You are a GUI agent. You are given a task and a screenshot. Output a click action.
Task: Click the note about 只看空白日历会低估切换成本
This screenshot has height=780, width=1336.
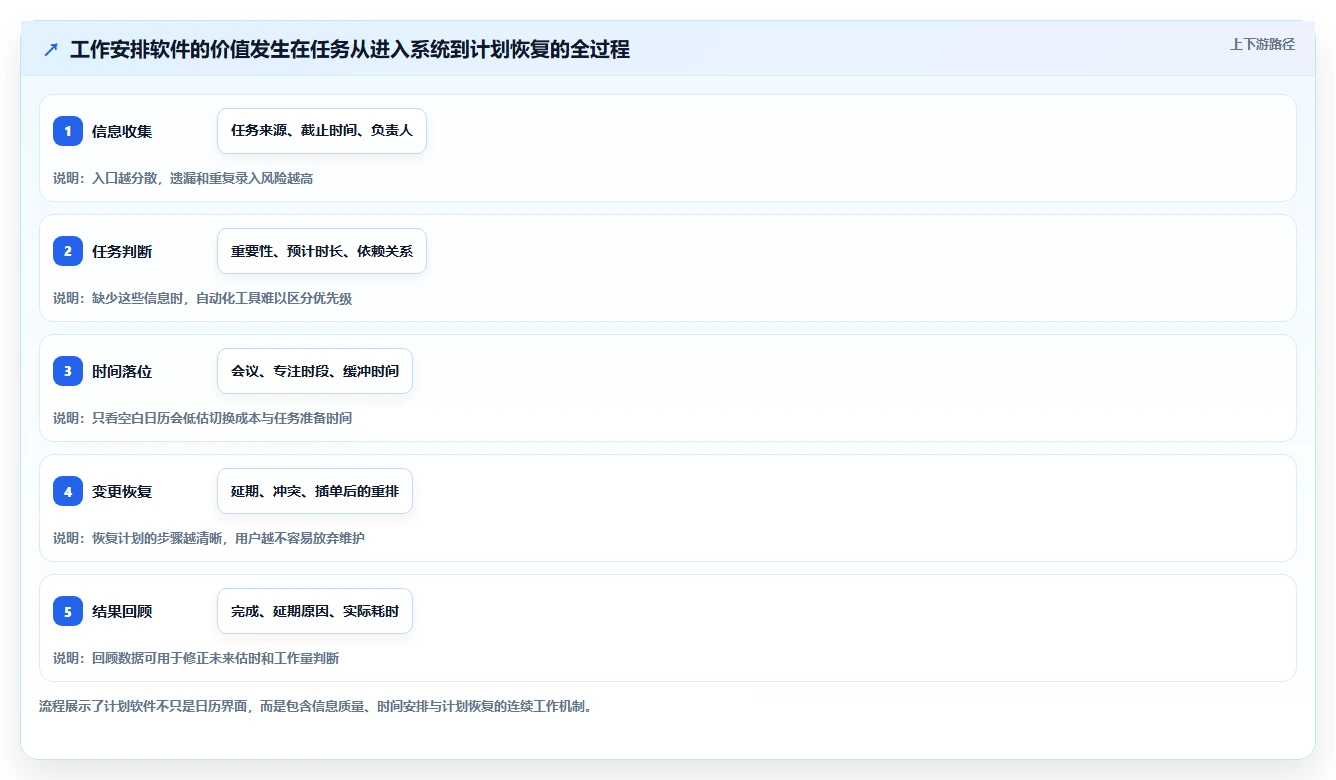click(203, 418)
